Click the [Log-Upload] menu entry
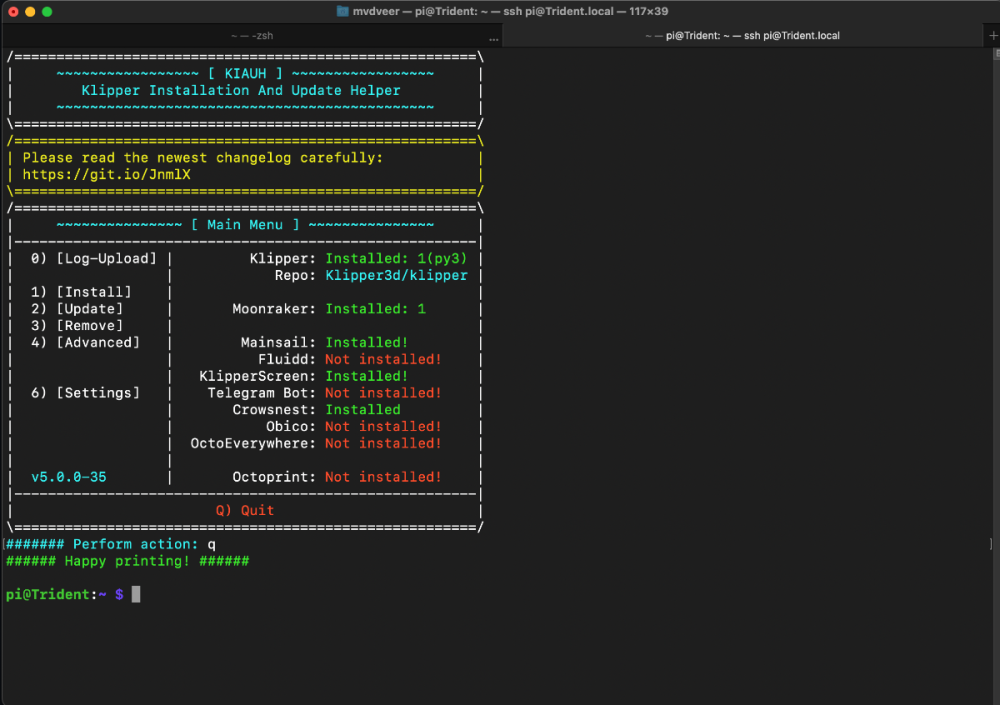The height and width of the screenshot is (705, 1000). point(107,258)
